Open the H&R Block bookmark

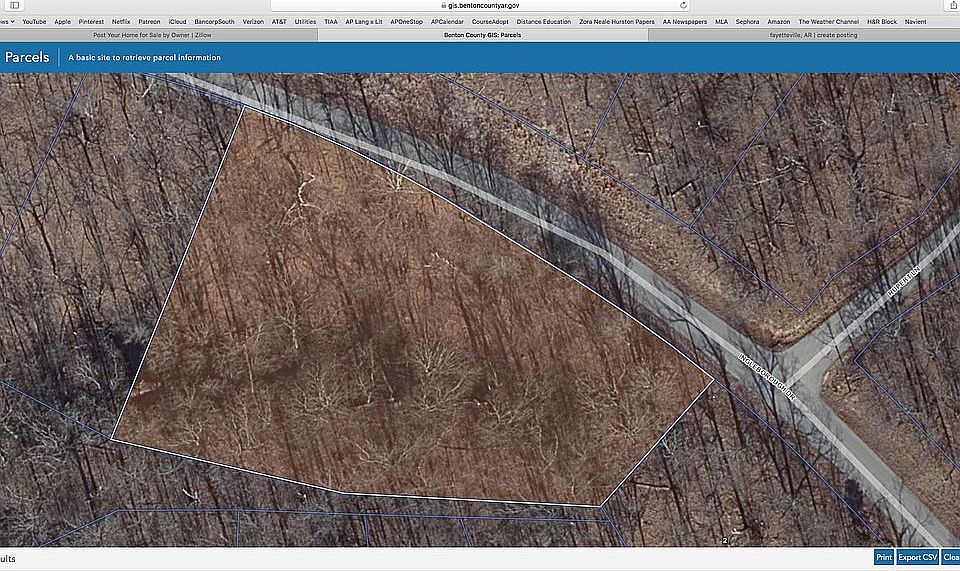click(x=882, y=21)
